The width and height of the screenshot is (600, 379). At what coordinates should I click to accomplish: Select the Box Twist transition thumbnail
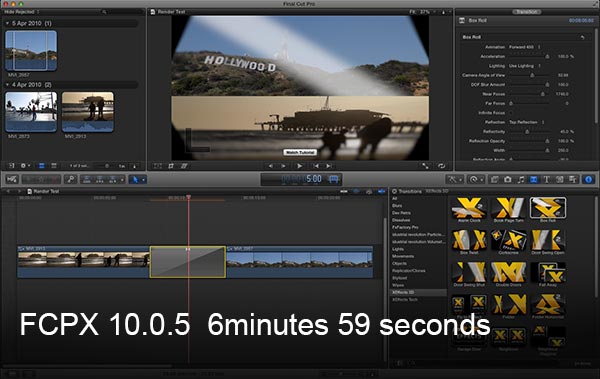tap(469, 240)
